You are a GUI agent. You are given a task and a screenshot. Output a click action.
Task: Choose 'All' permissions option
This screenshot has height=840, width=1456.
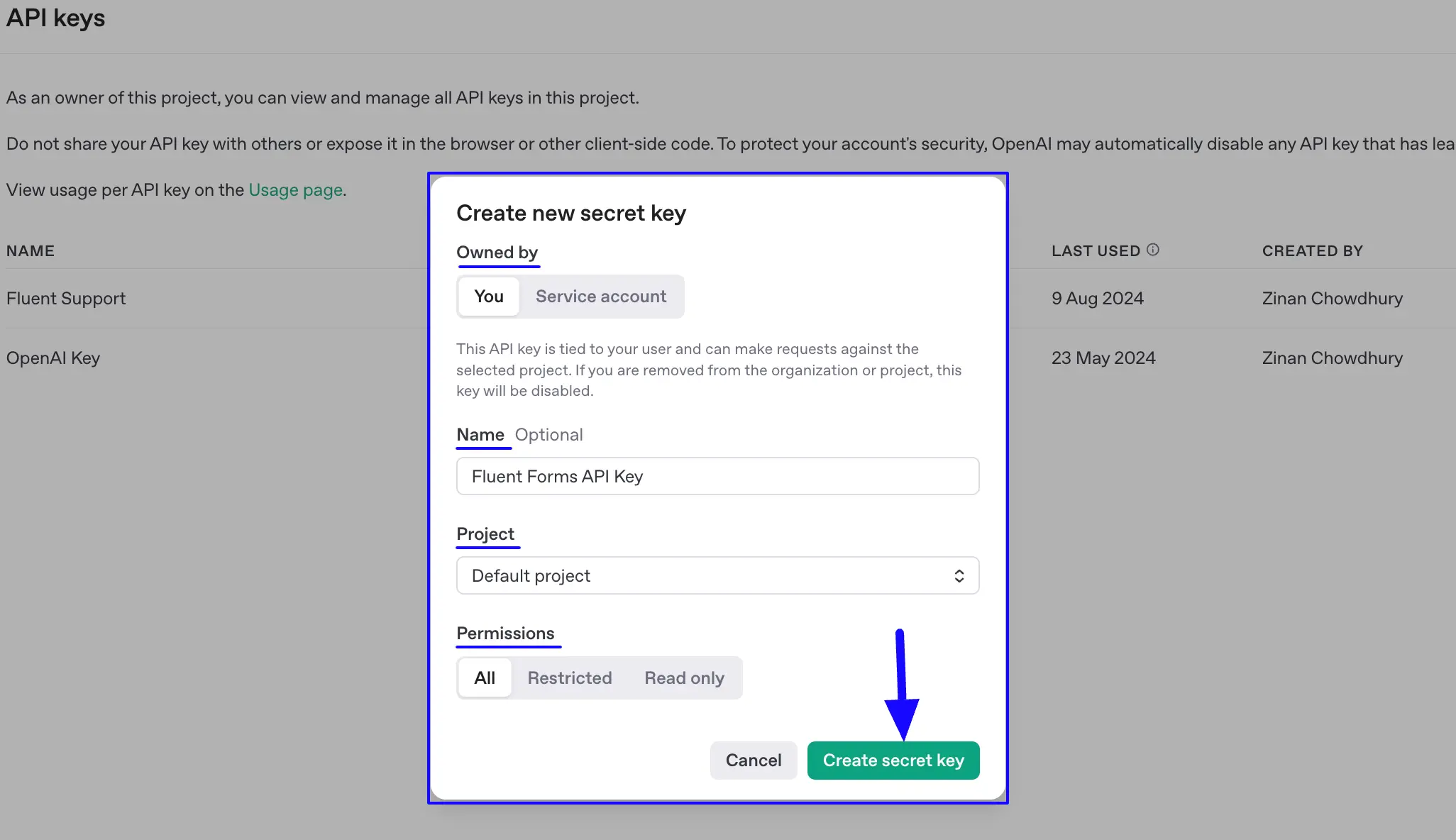click(x=485, y=678)
